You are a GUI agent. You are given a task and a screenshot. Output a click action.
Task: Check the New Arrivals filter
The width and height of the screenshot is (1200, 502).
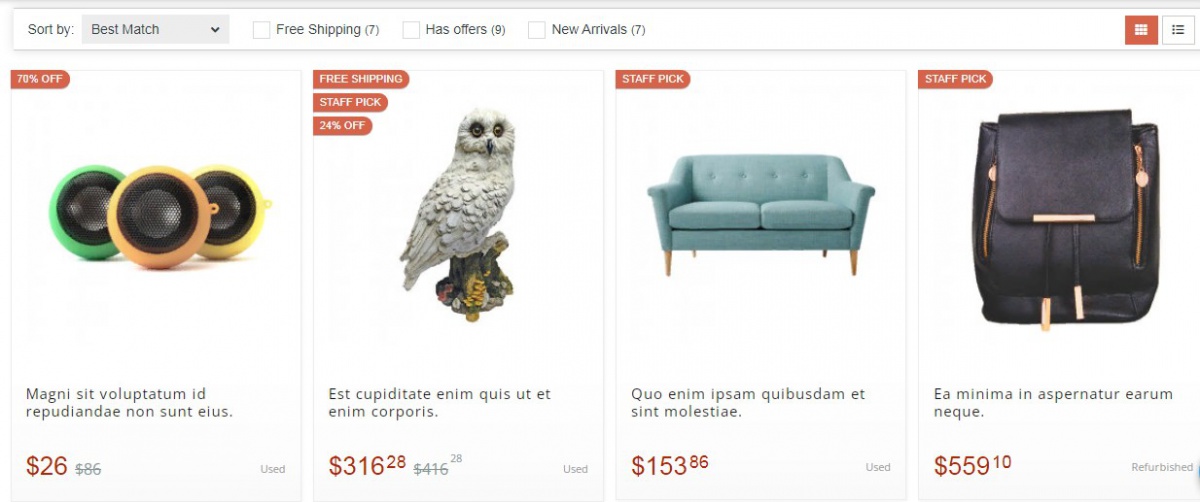point(537,30)
